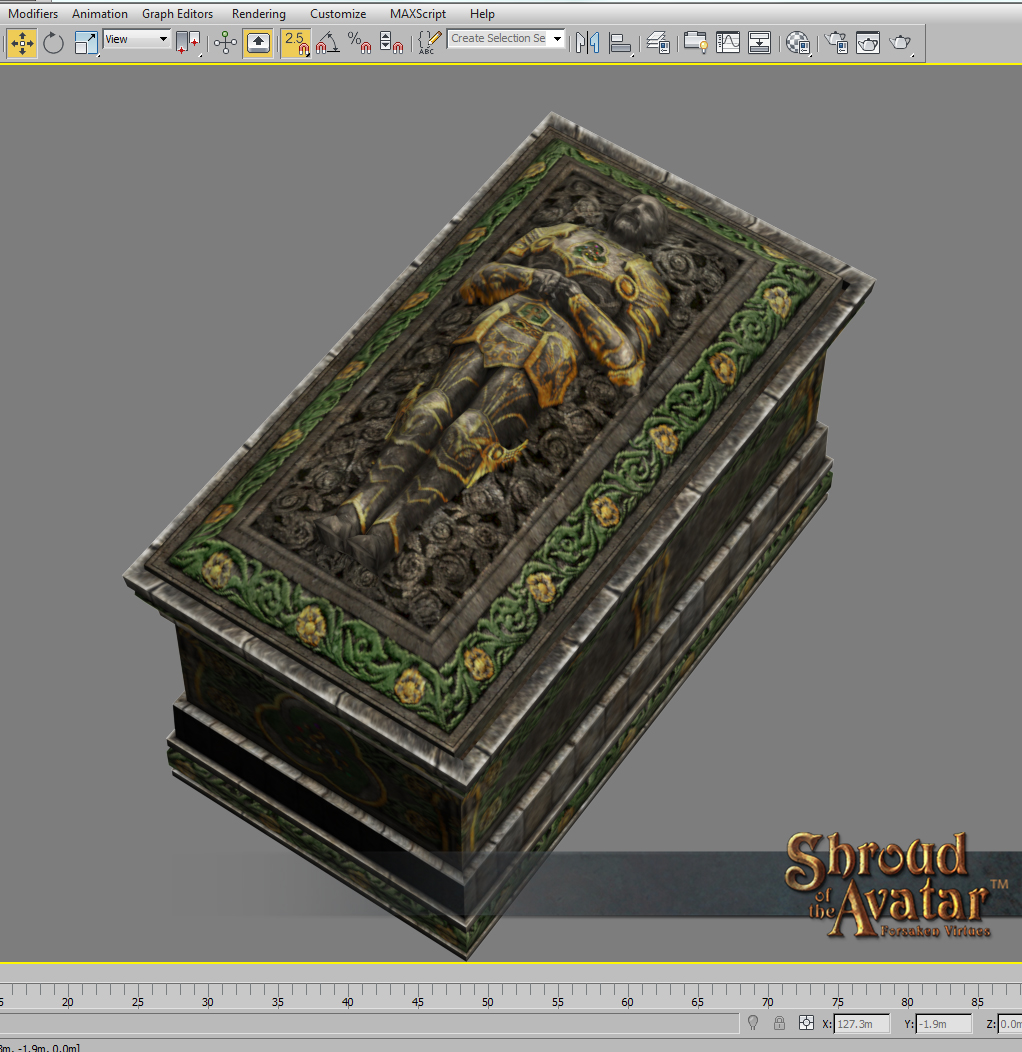Open the Graph Editors menu
Image resolution: width=1022 pixels, height=1052 pixels.
coord(179,14)
